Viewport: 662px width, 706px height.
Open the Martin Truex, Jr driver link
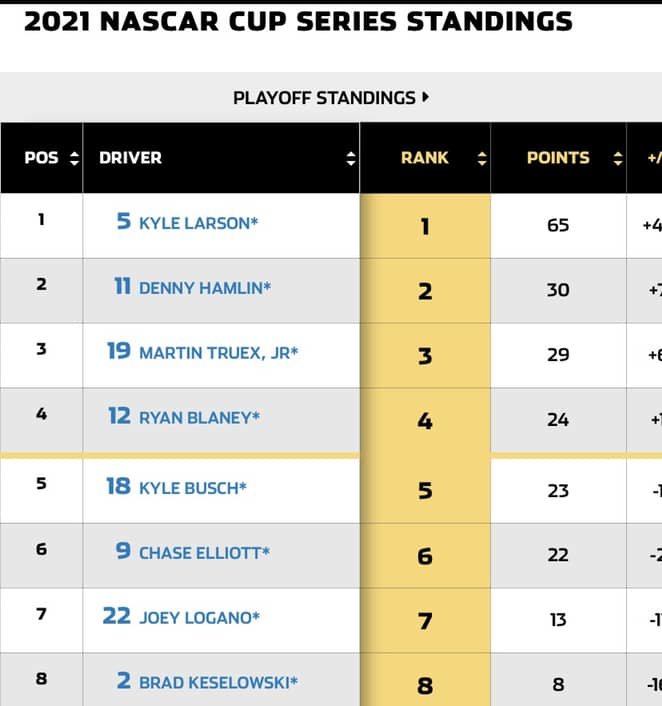[218, 353]
